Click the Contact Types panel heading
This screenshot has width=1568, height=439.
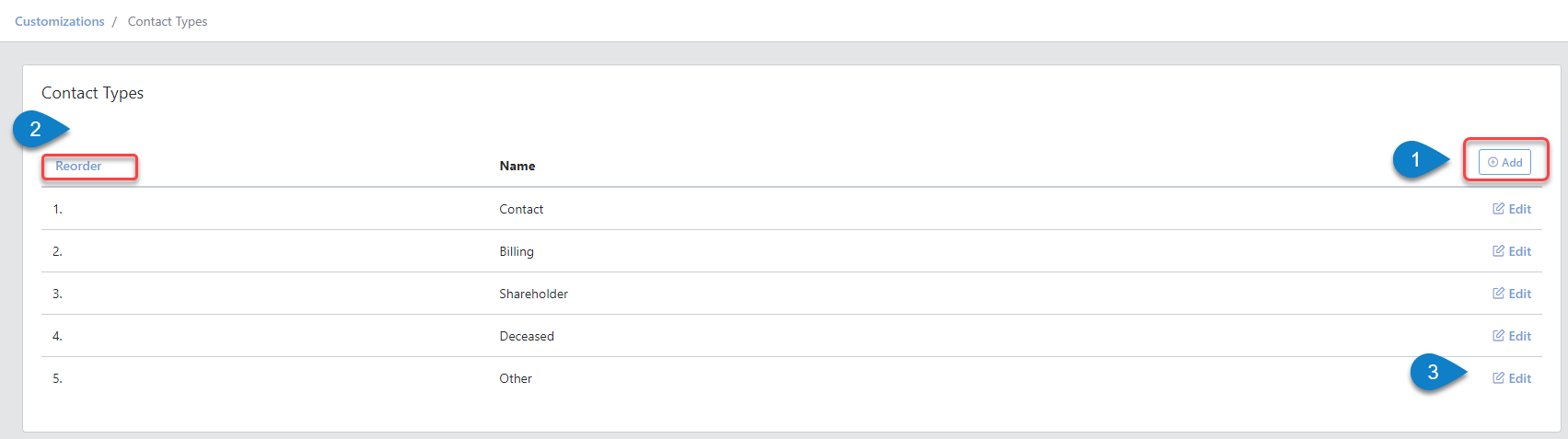coord(93,93)
